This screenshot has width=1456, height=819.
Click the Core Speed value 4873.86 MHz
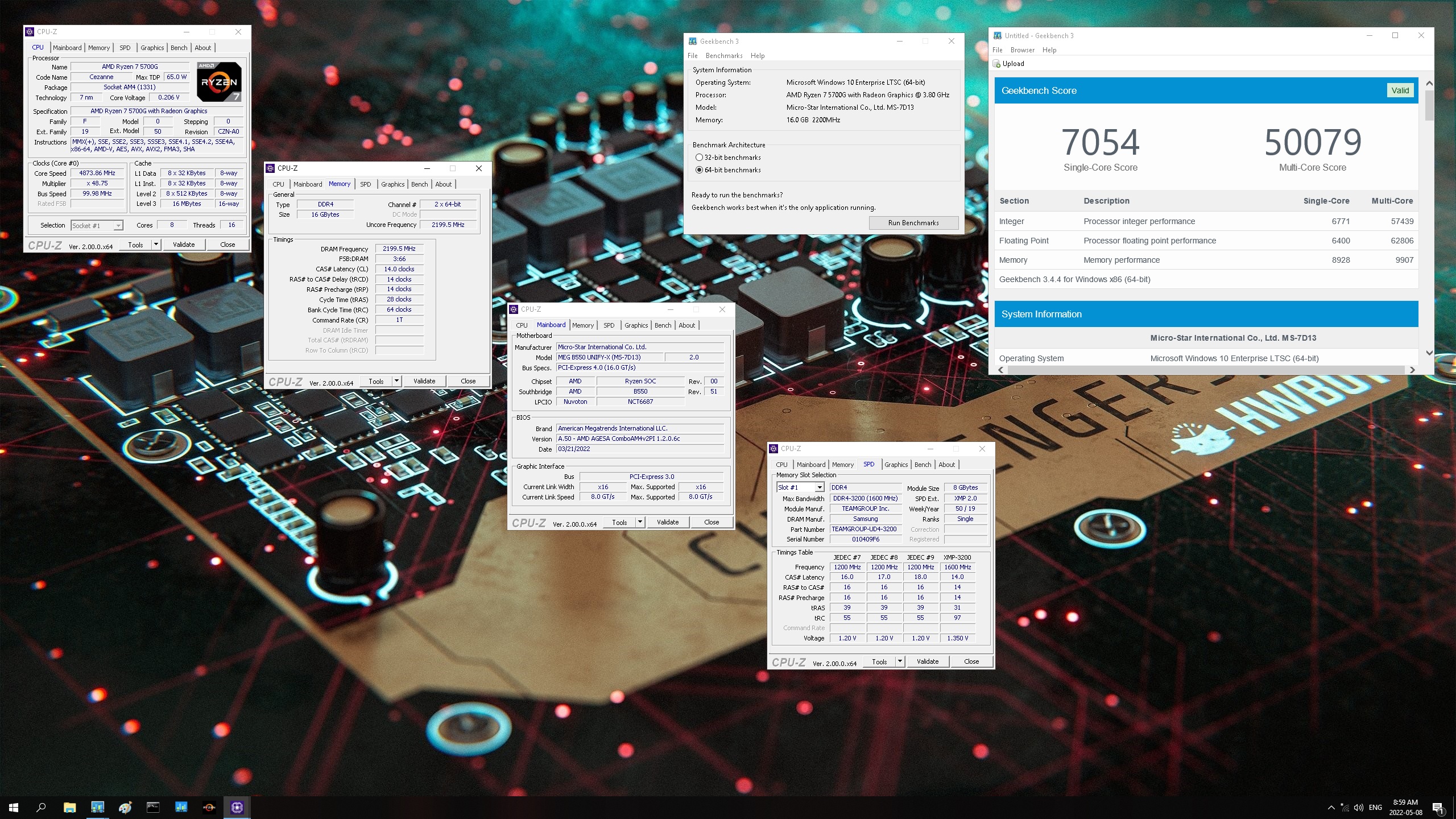(x=97, y=173)
